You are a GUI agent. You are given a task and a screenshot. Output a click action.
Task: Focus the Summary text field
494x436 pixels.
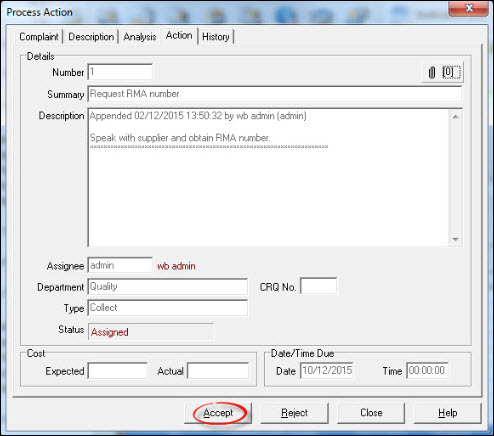click(275, 94)
